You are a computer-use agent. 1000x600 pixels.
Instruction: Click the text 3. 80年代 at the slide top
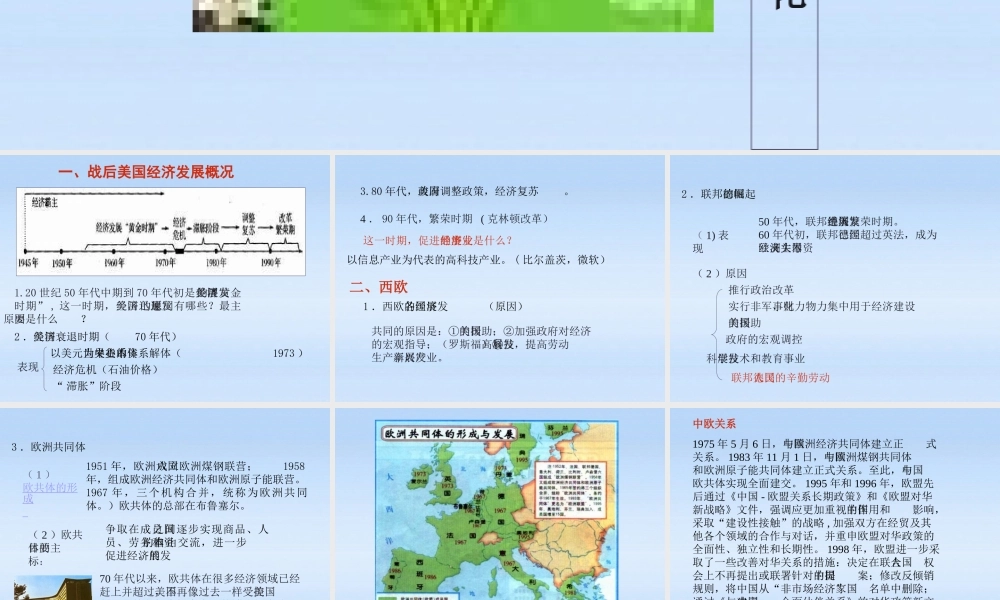(x=383, y=191)
